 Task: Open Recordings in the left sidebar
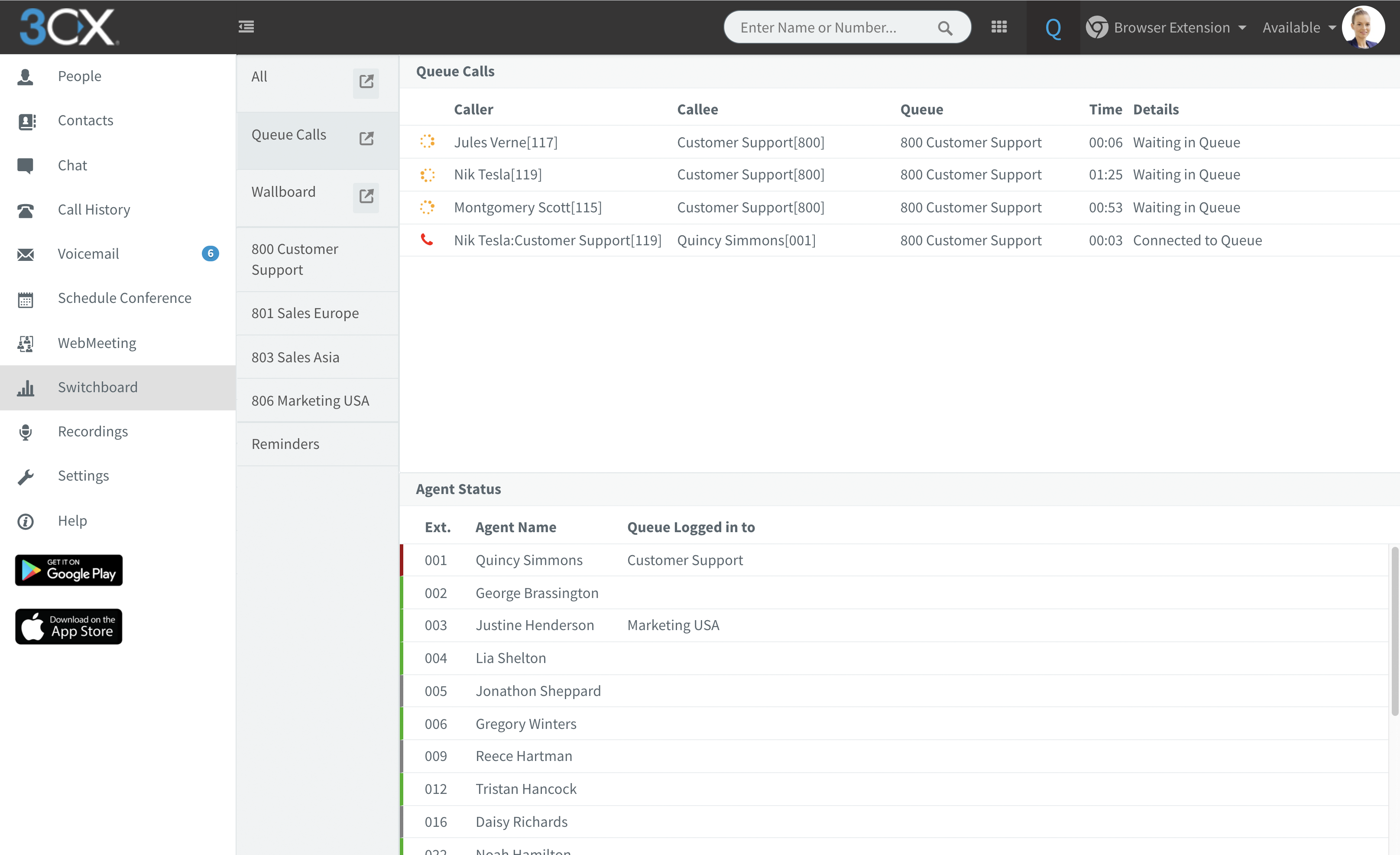click(x=93, y=432)
